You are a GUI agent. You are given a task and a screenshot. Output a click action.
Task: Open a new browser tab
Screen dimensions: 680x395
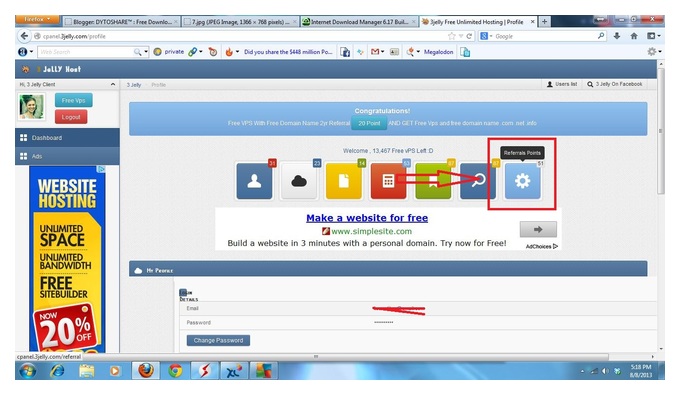click(545, 22)
